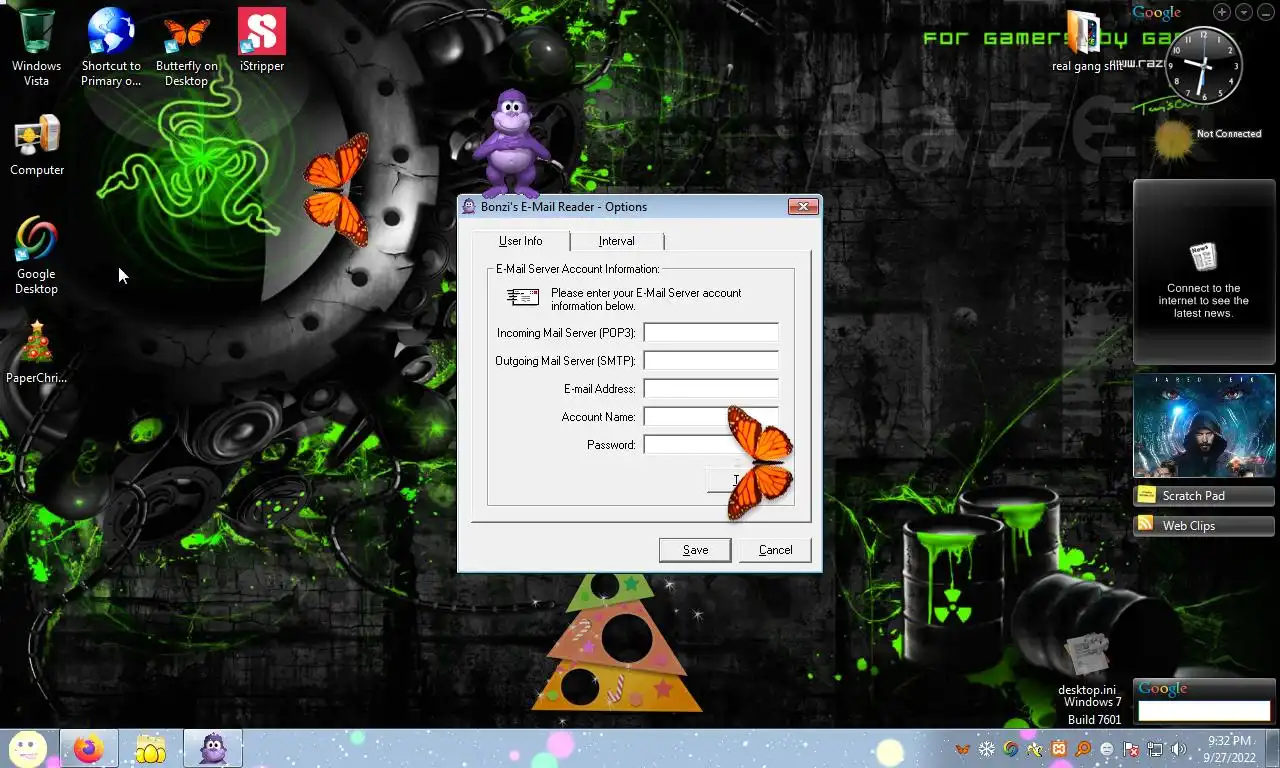Open the movie poster photo gadget
The width and height of the screenshot is (1280, 768).
pos(1204,426)
